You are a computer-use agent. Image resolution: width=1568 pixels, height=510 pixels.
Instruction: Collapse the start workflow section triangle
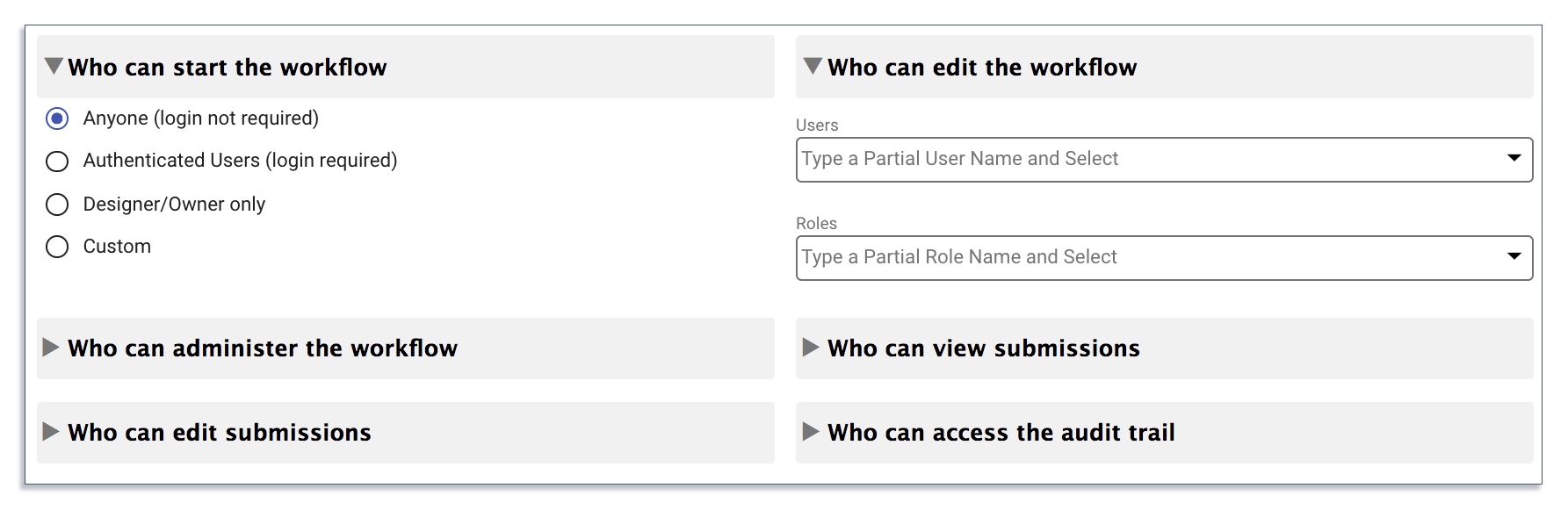[x=54, y=66]
